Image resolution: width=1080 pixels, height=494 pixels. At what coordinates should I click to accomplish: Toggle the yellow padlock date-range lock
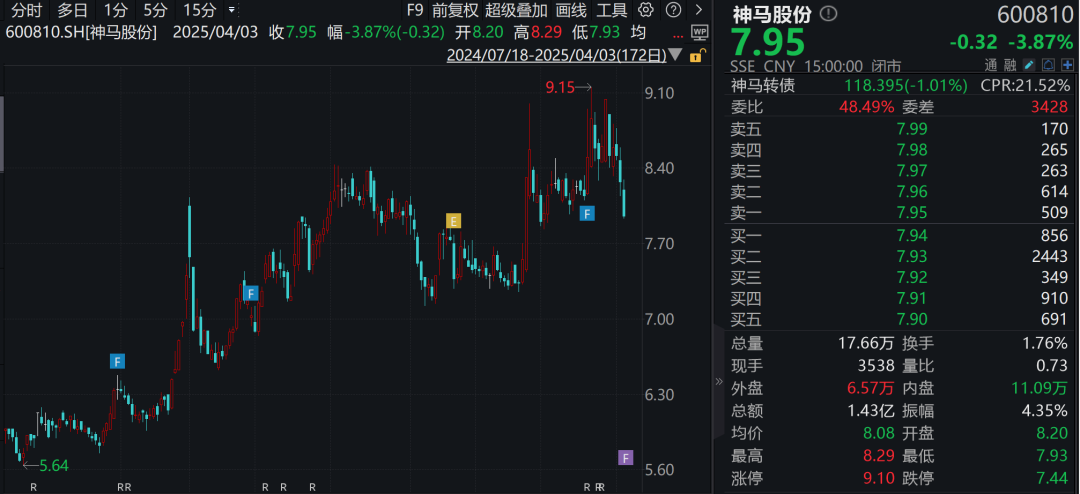pyautogui.click(x=696, y=56)
